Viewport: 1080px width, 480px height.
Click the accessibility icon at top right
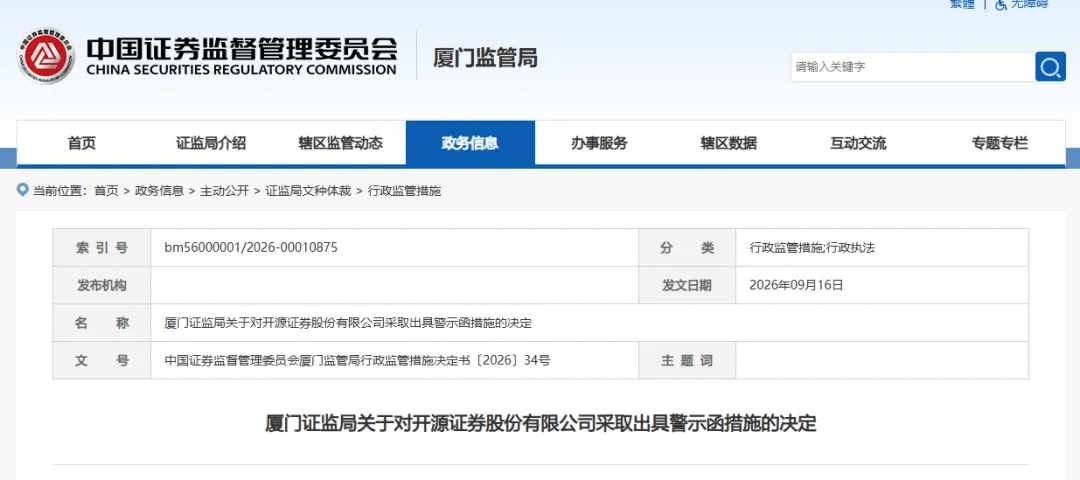[1001, 4]
